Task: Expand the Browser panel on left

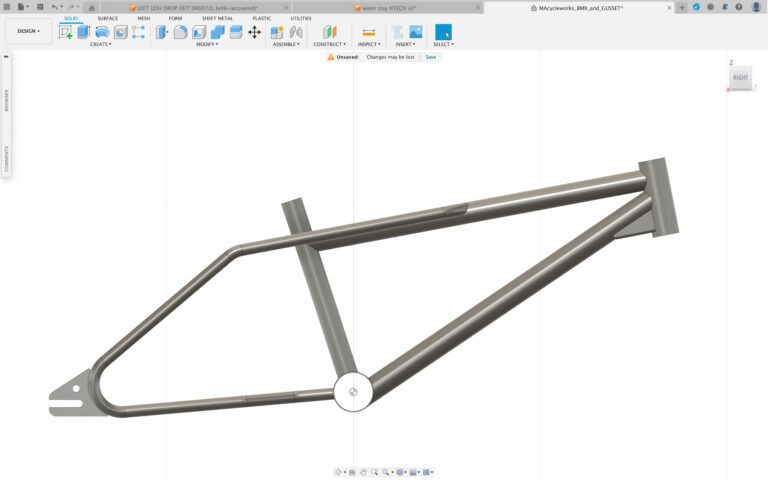Action: 6,100
